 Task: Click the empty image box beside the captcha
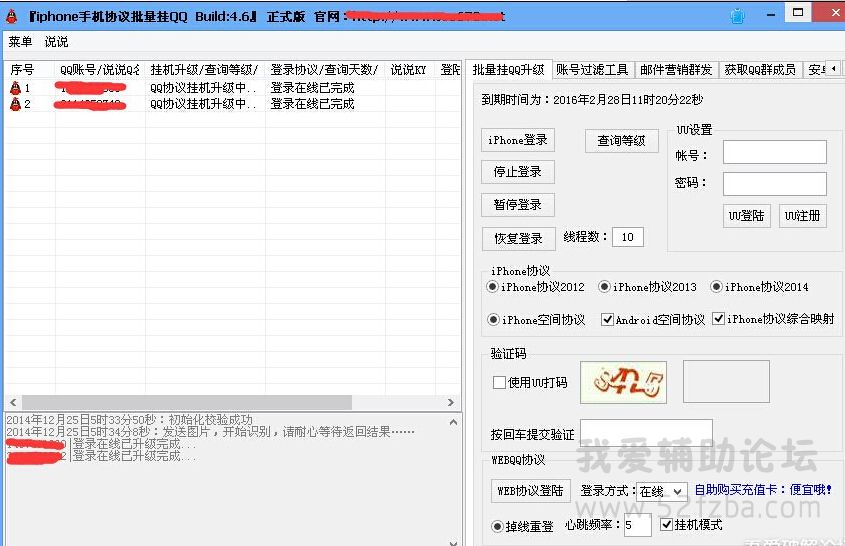pos(726,382)
